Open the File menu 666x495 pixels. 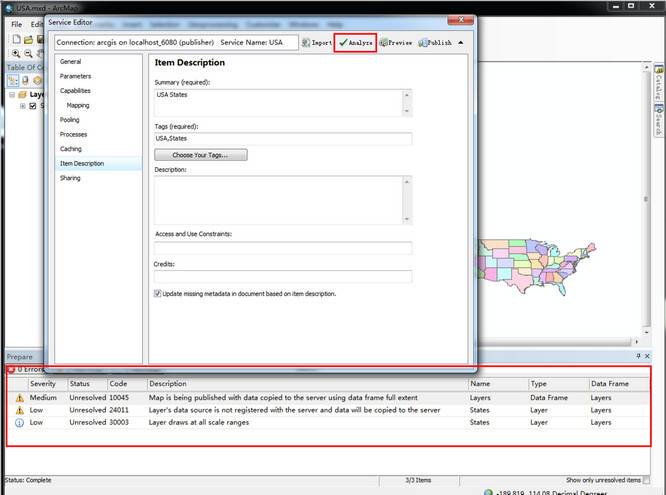coord(17,24)
